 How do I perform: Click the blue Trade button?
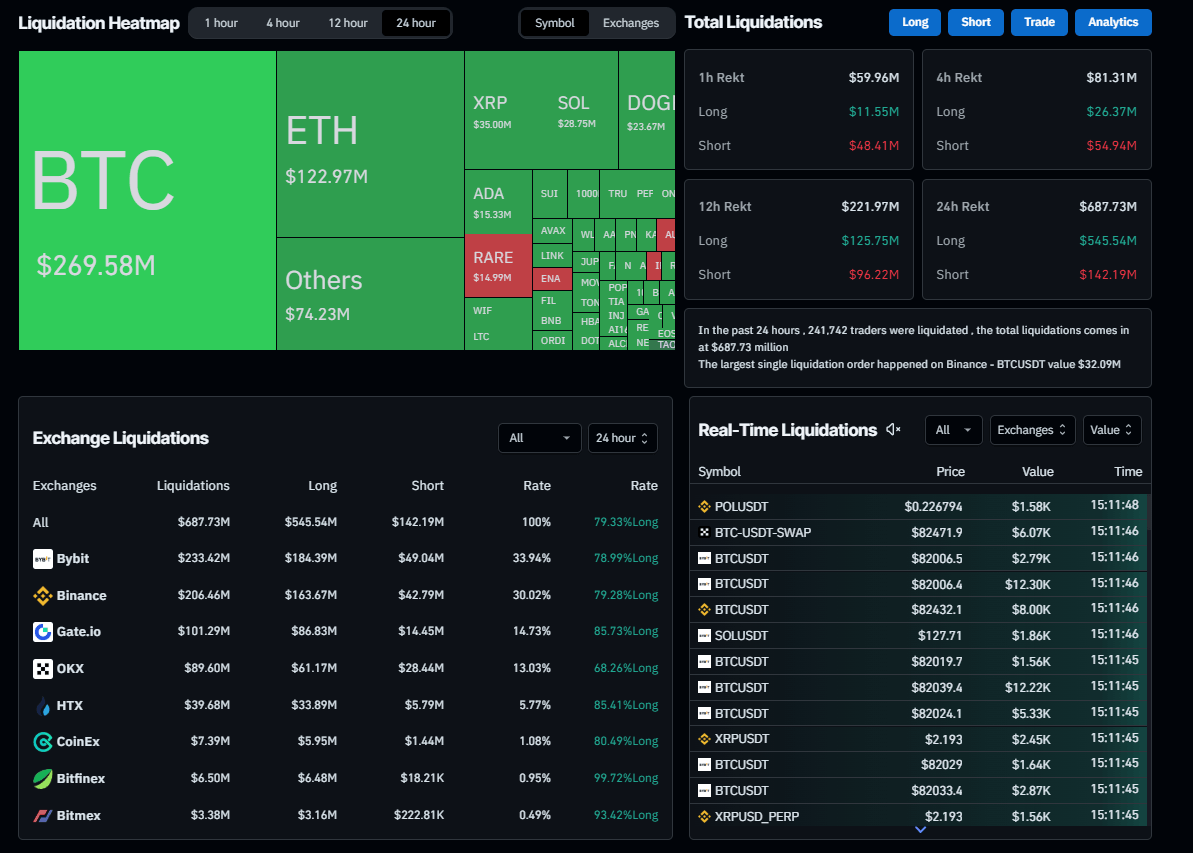1039,22
